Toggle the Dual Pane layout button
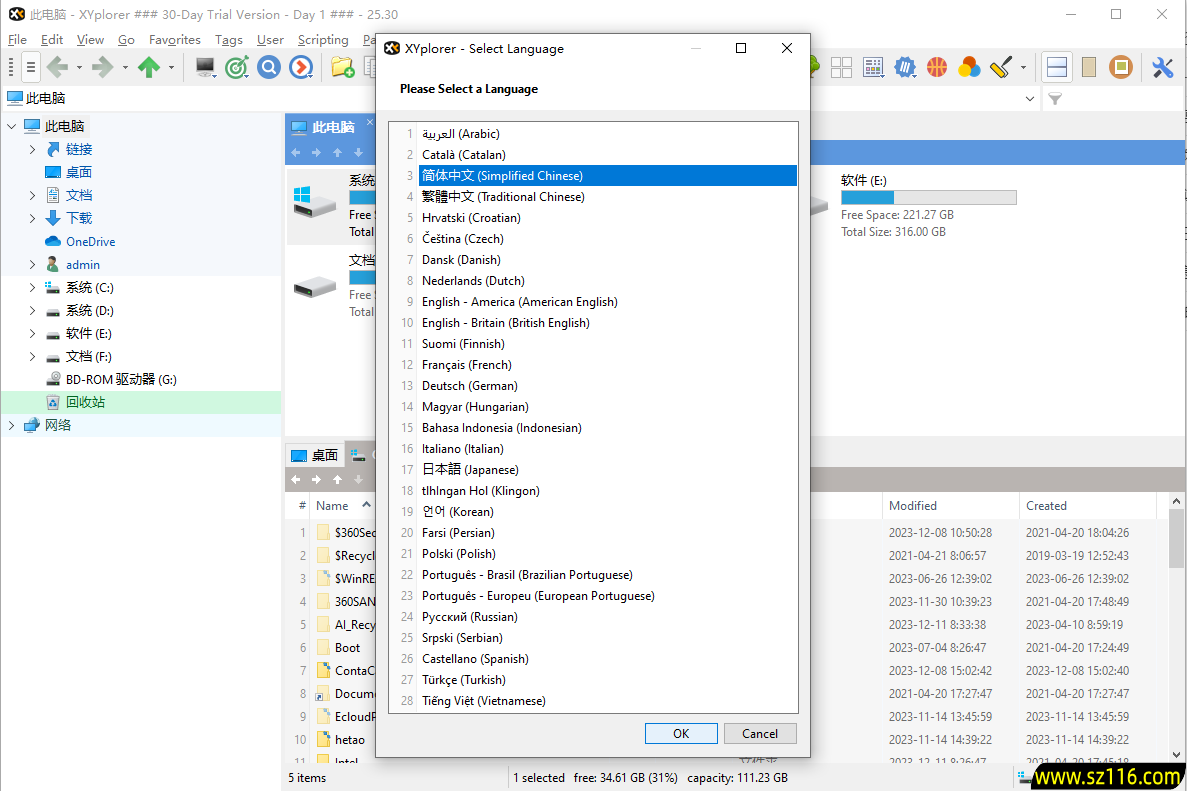The image size is (1187, 791). click(x=1057, y=67)
